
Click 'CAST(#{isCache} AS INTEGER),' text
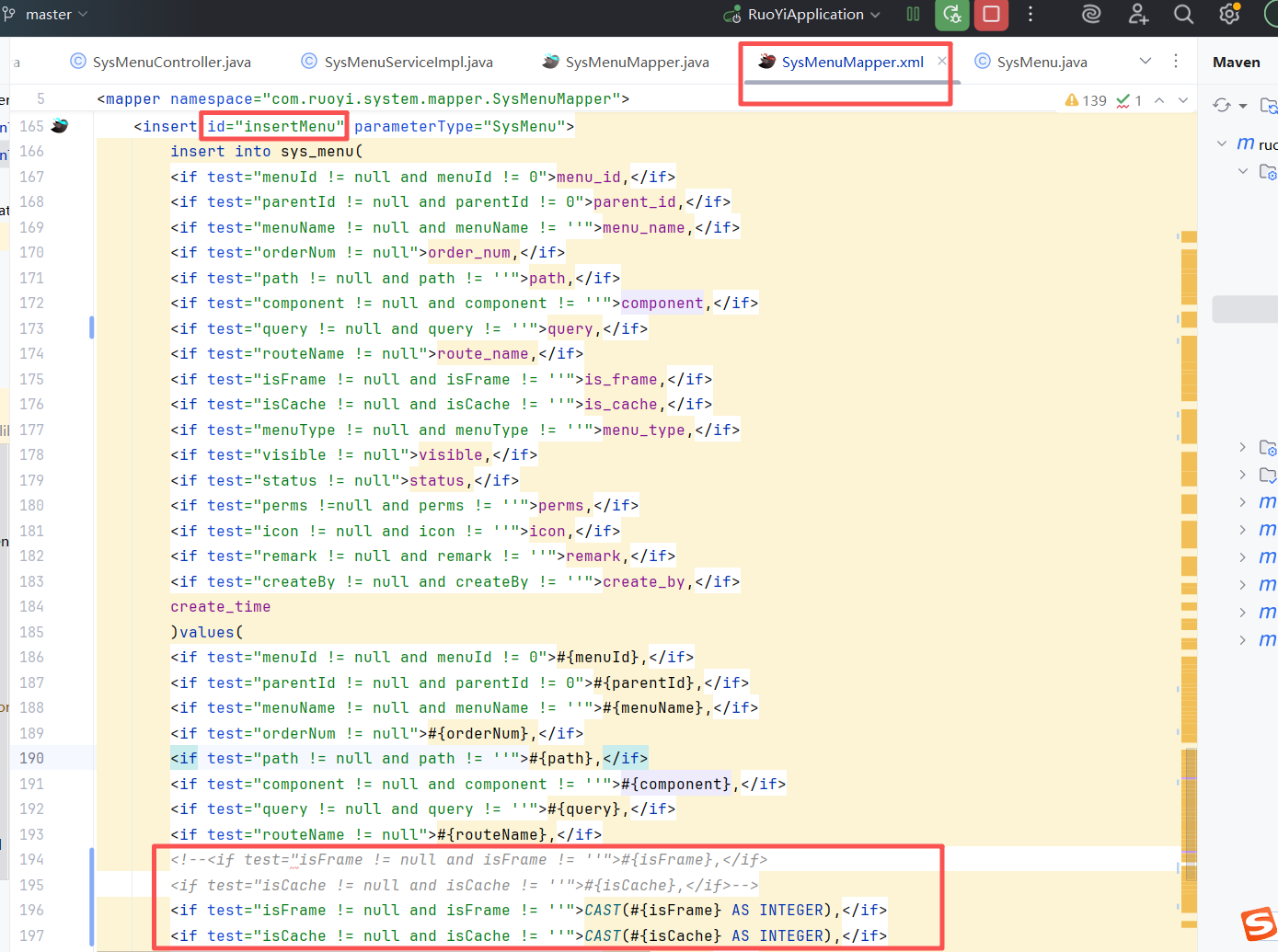click(713, 935)
